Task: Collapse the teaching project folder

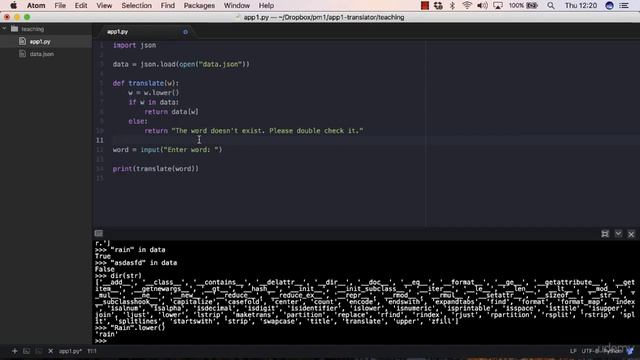Action: (x=4, y=29)
